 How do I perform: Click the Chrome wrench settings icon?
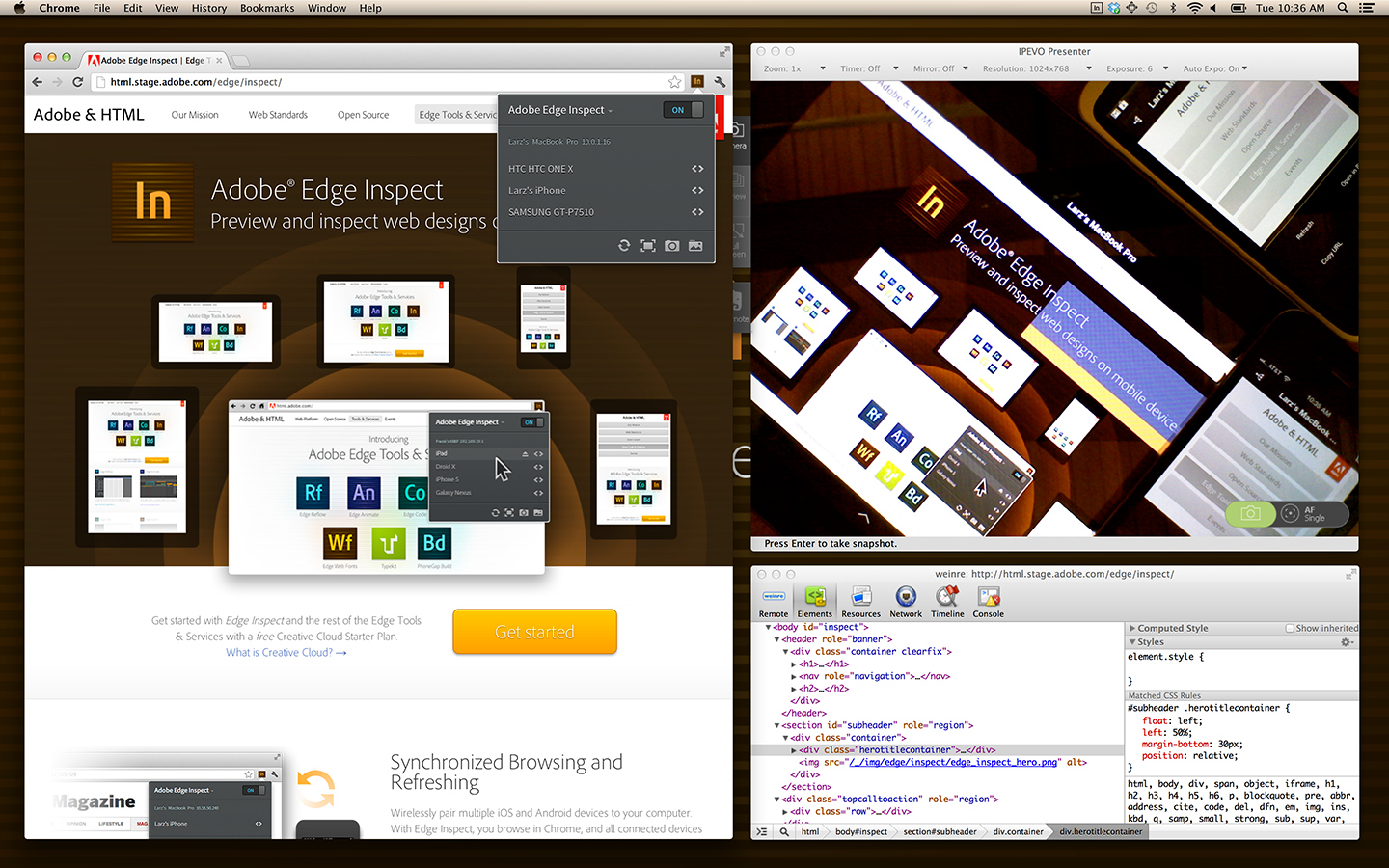pyautogui.click(x=720, y=82)
